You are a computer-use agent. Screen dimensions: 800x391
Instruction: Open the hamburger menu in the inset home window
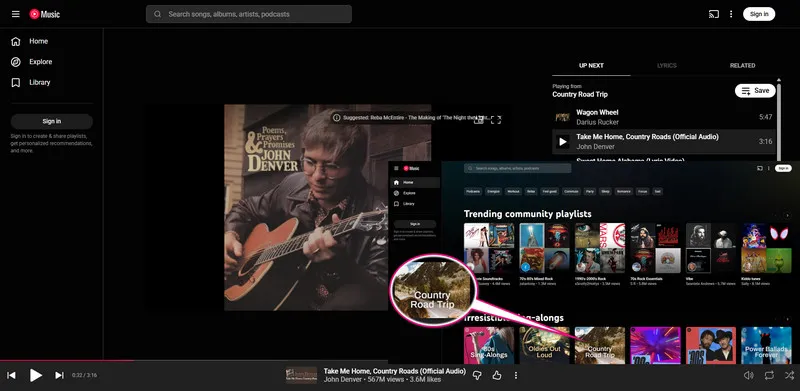396,168
